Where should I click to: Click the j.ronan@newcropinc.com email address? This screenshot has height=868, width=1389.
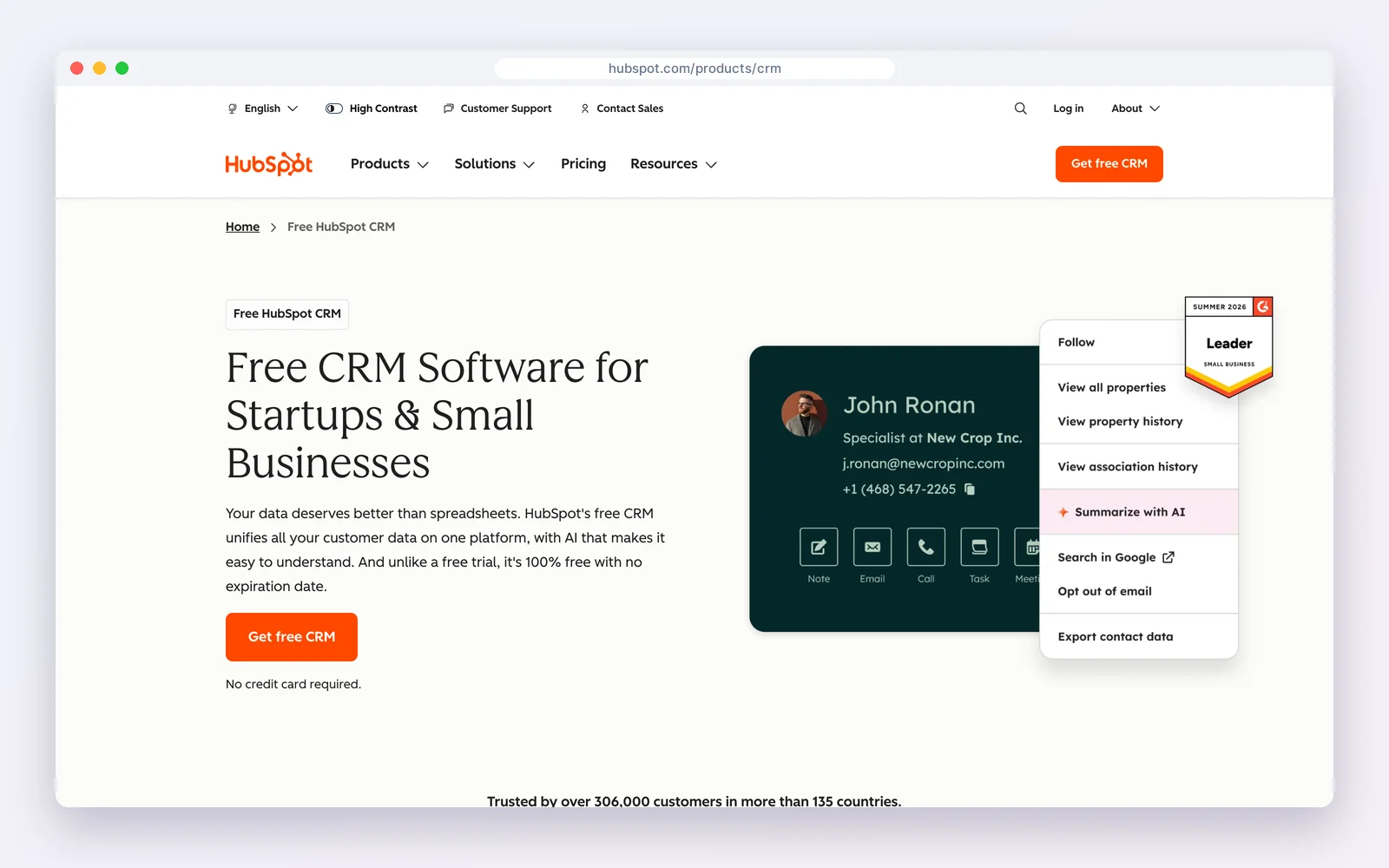924,464
